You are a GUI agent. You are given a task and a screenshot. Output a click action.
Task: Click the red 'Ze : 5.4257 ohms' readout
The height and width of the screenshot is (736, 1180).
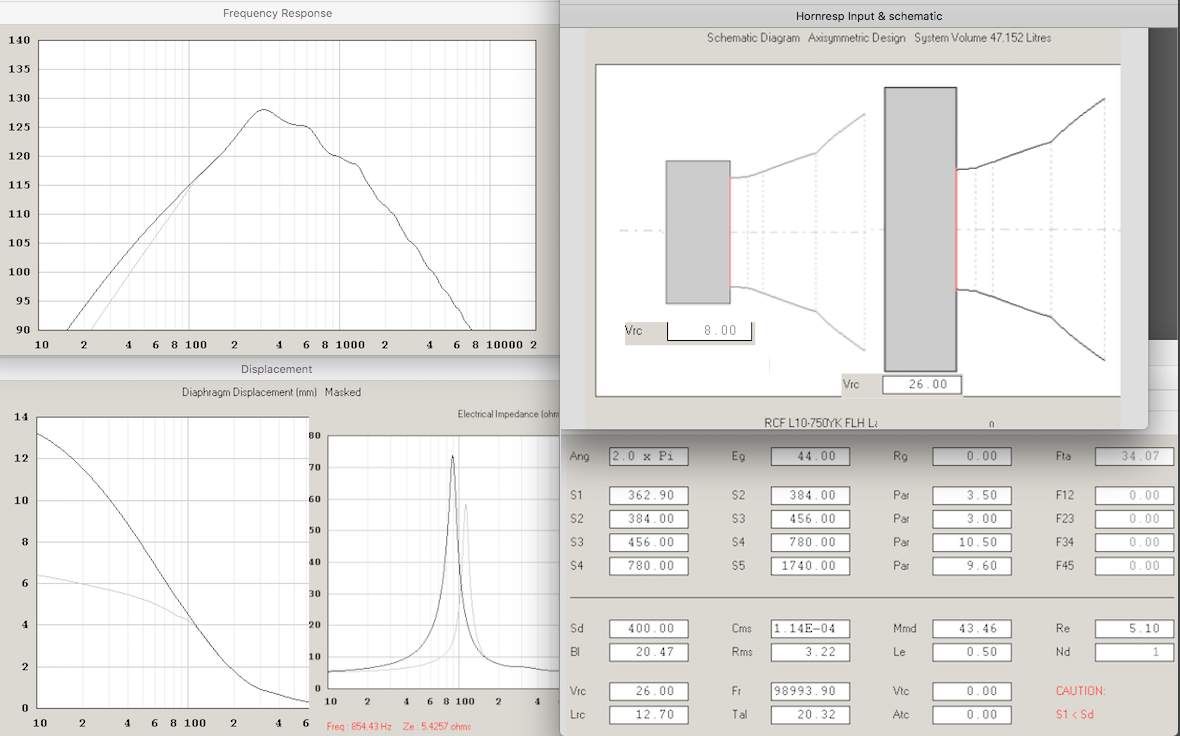(437, 727)
